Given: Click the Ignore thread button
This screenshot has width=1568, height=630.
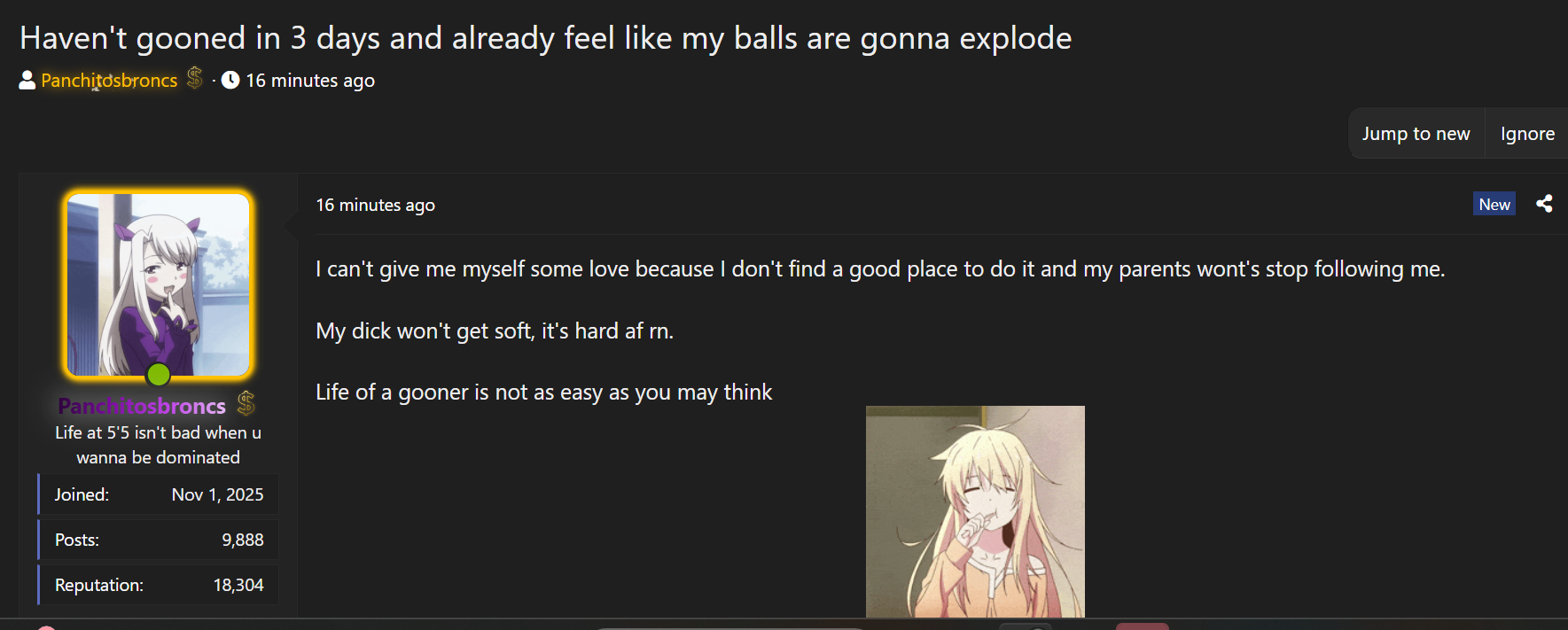Looking at the screenshot, I should pos(1527,134).
